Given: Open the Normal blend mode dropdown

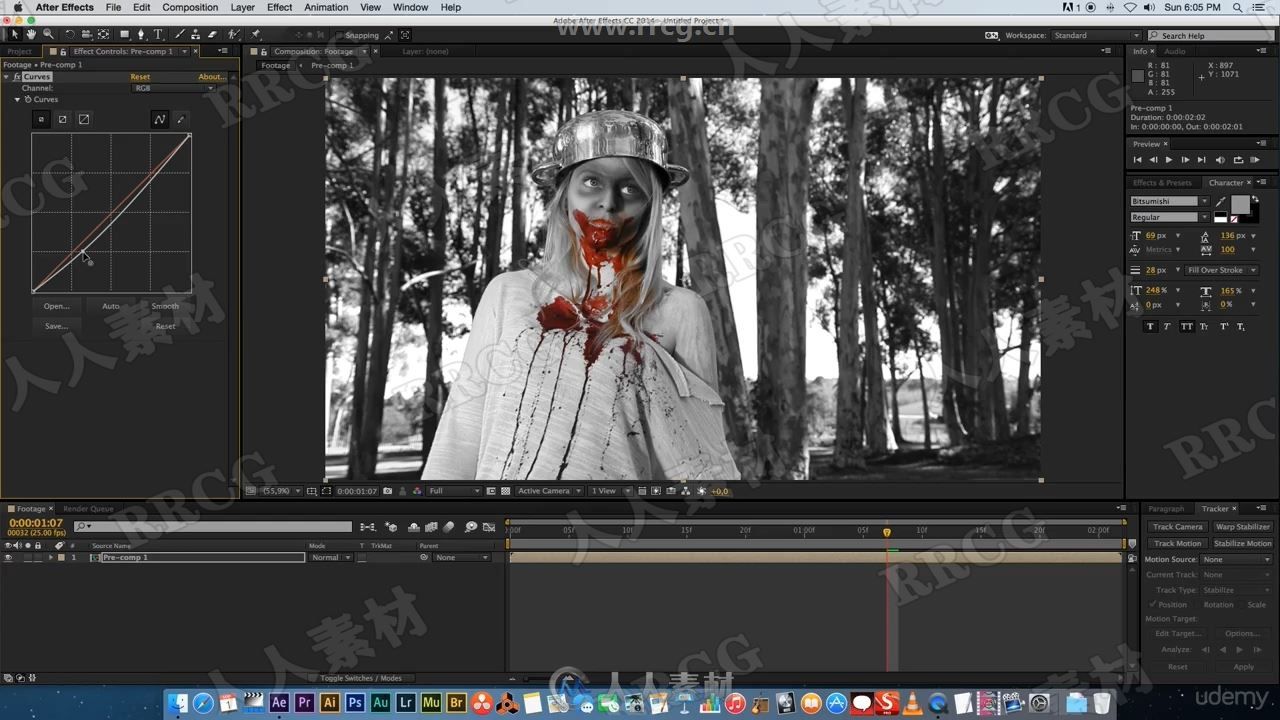Looking at the screenshot, I should (330, 557).
